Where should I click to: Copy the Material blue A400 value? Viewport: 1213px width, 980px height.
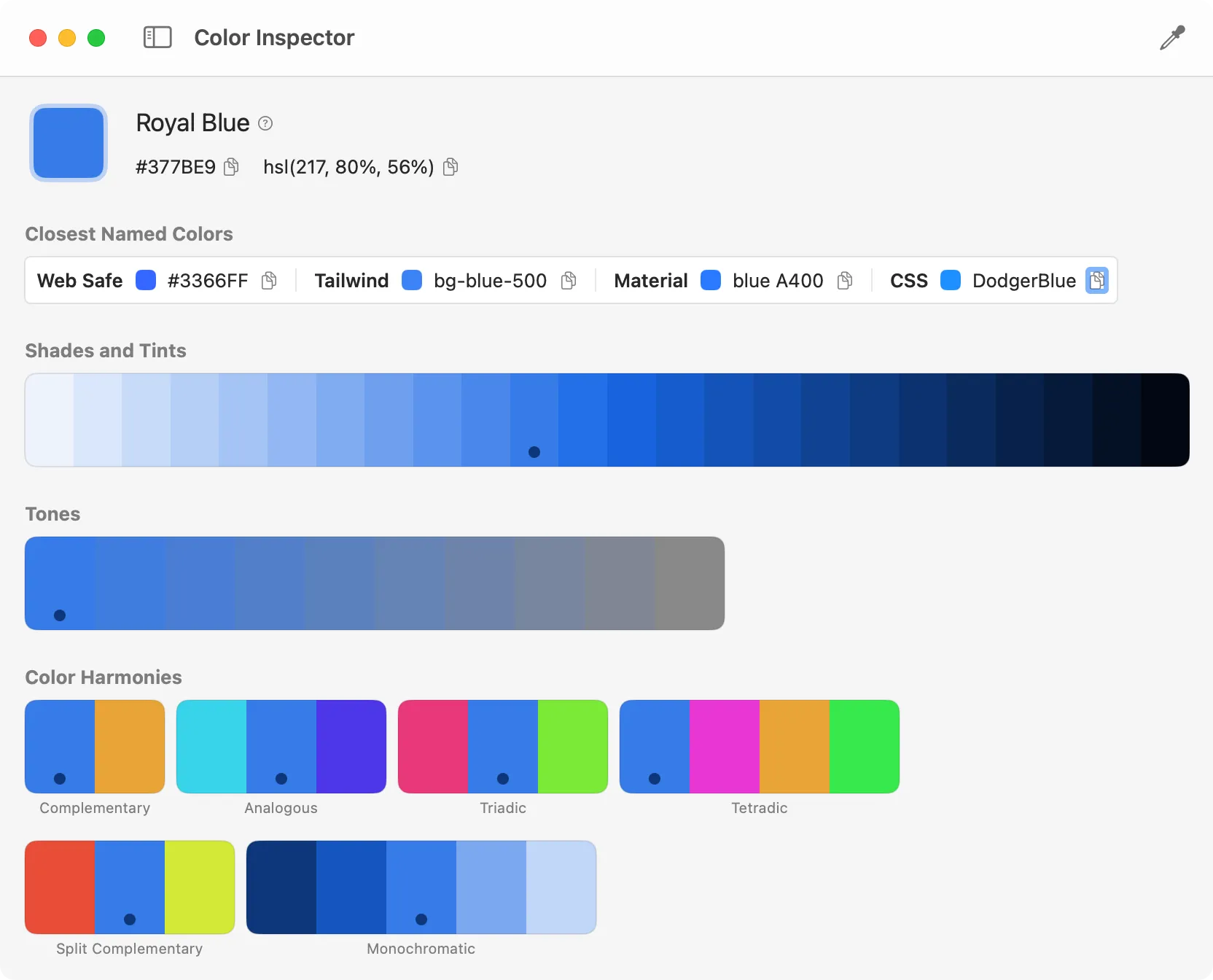(845, 280)
